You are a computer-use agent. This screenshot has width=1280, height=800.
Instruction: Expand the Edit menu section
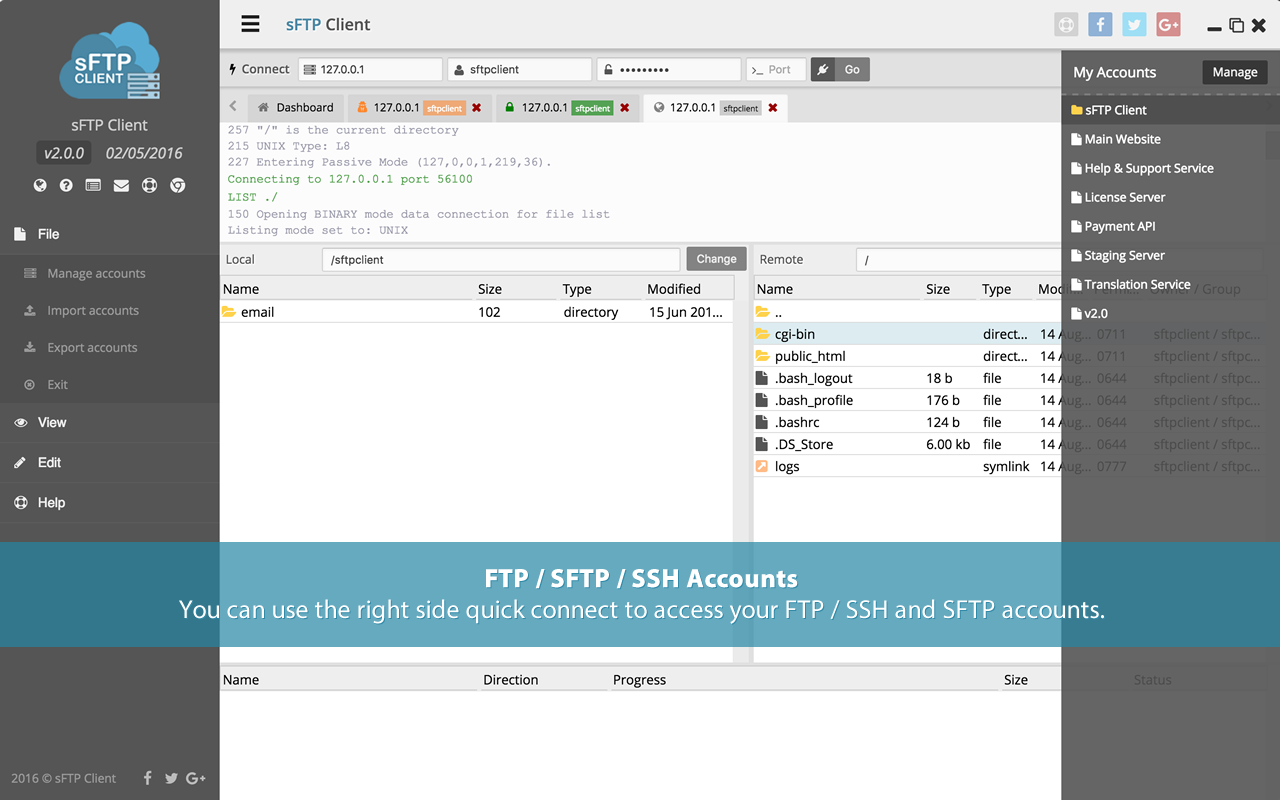pyautogui.click(x=110, y=463)
